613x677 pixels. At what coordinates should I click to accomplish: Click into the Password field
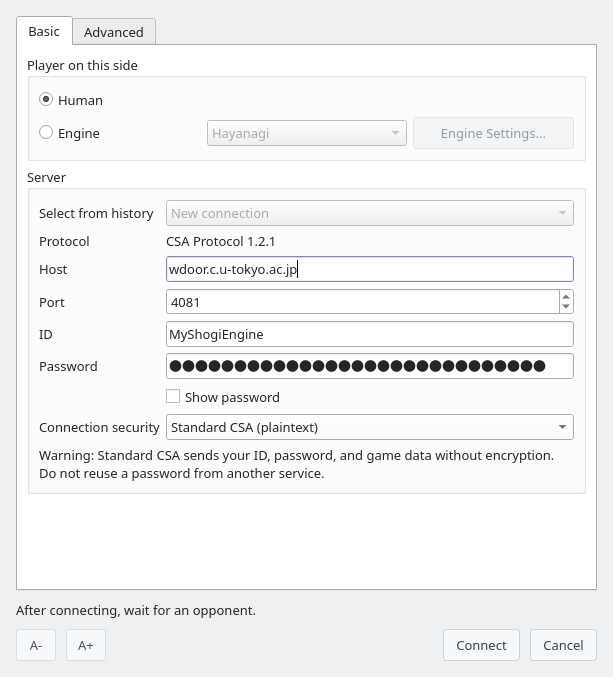pos(370,366)
